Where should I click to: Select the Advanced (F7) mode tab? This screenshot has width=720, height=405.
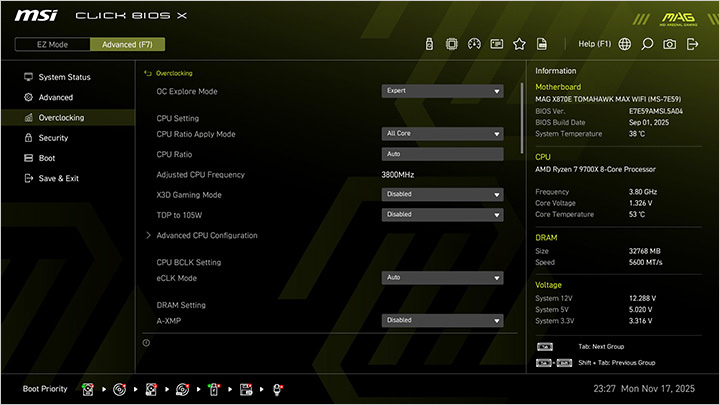coord(127,45)
